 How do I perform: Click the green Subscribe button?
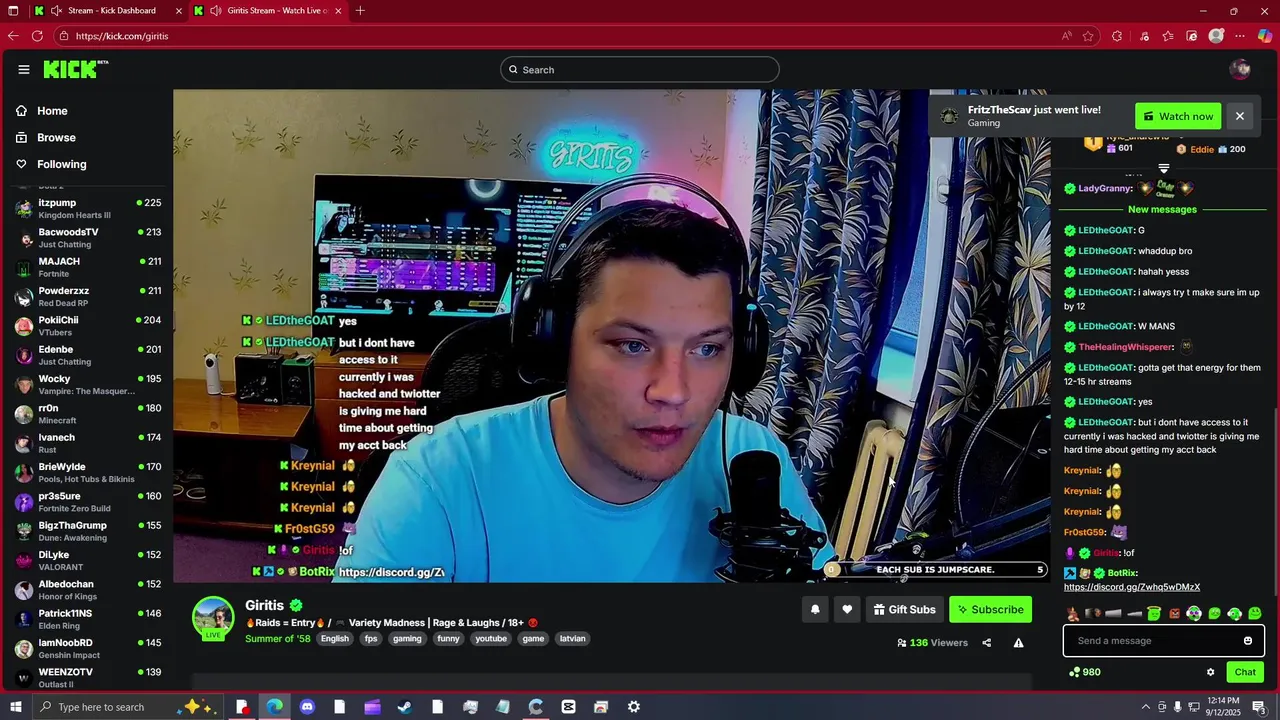tap(990, 609)
